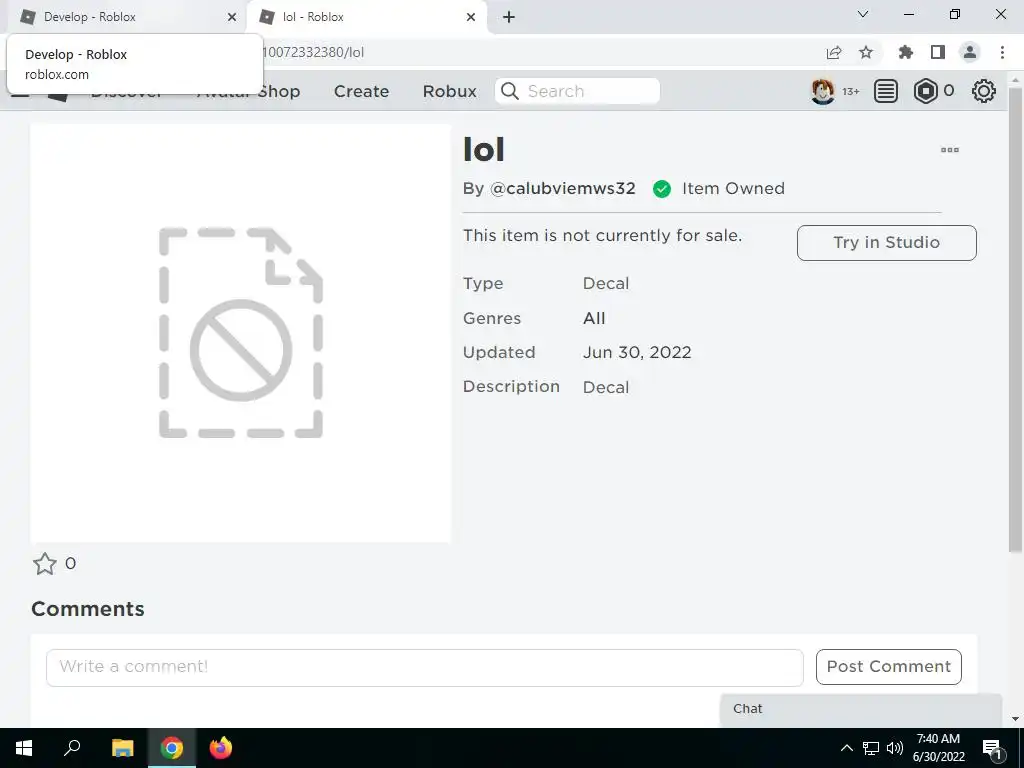Open Roblox settings gear
This screenshot has height=768, width=1024.
pos(984,91)
